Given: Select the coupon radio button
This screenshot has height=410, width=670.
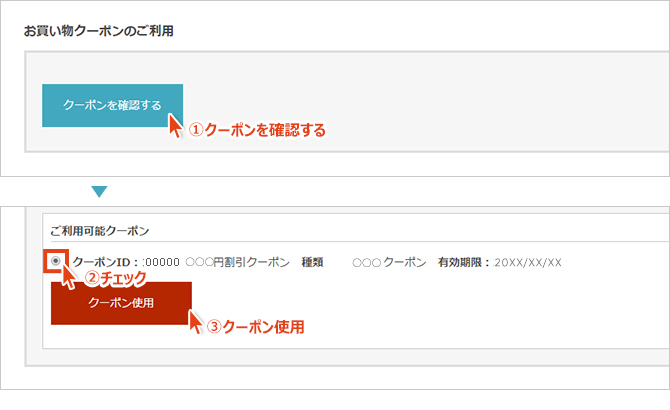Looking at the screenshot, I should pyautogui.click(x=55, y=262).
